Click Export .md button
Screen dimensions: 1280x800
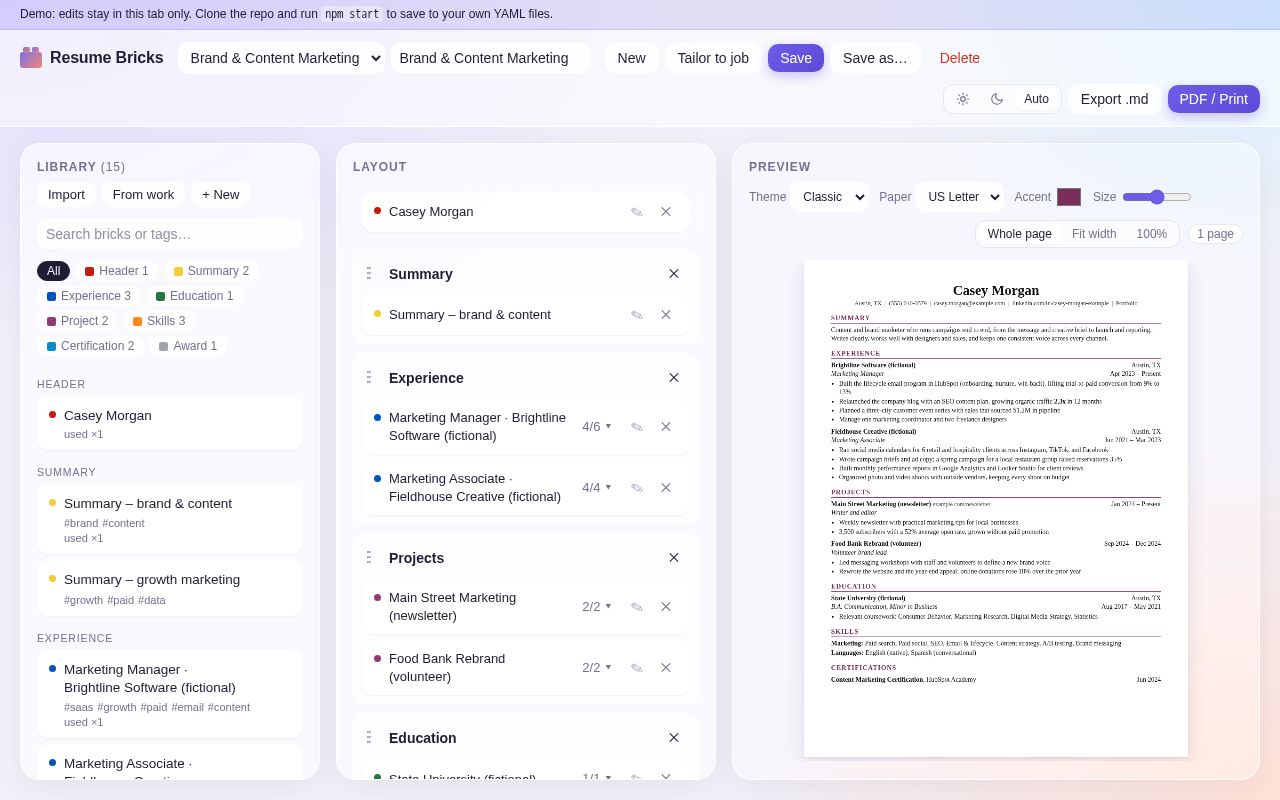(1115, 99)
